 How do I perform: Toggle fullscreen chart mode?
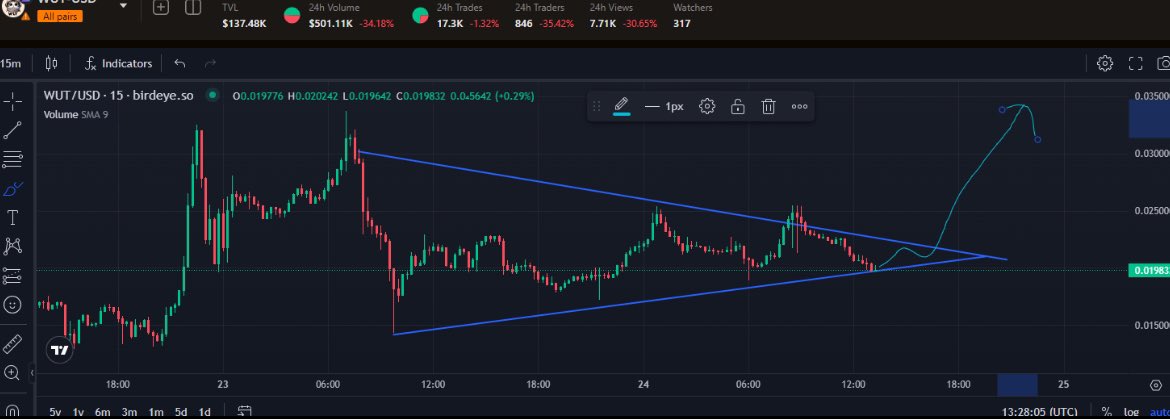point(1136,63)
